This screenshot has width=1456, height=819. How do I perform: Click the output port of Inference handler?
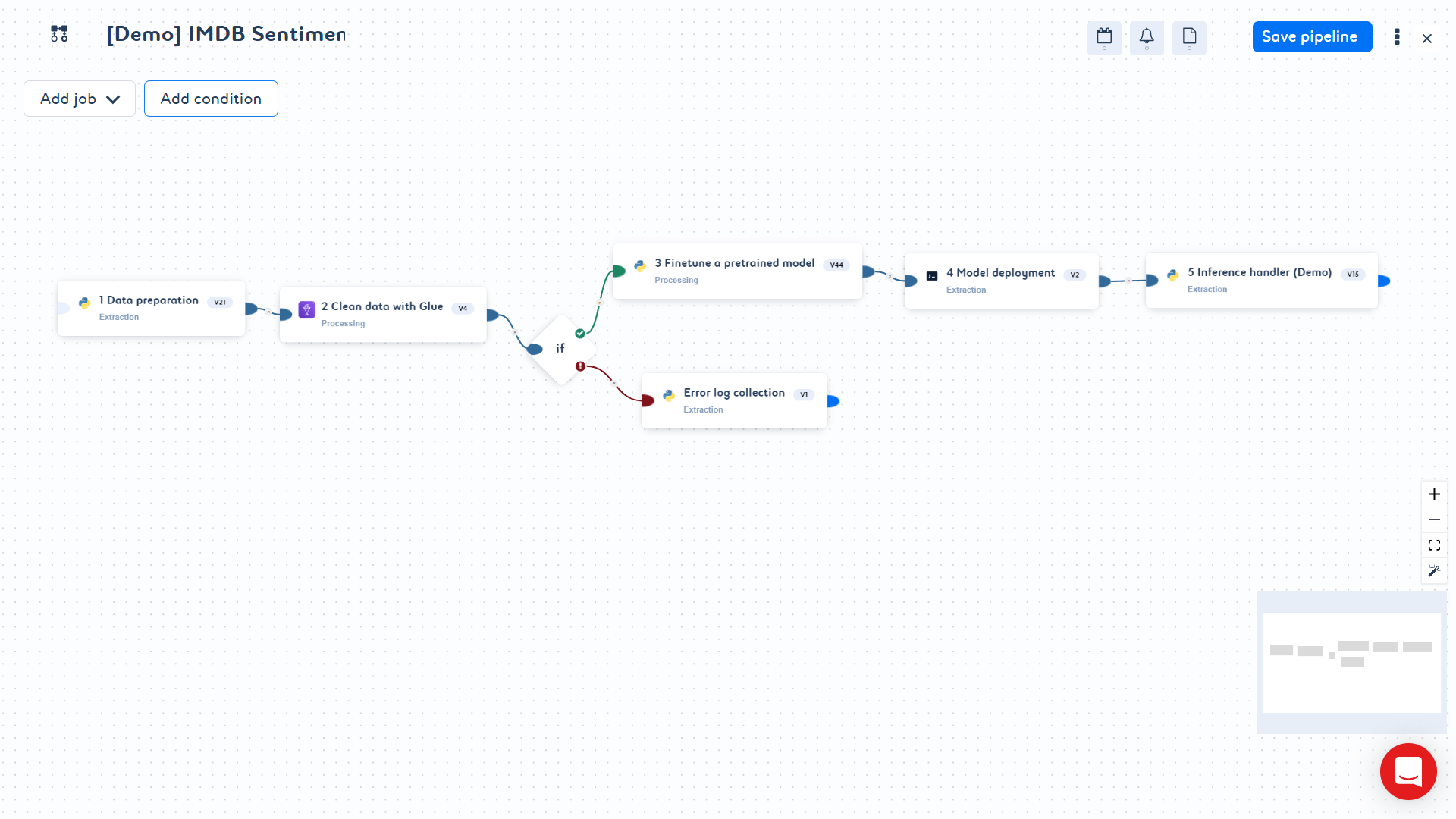1383,281
